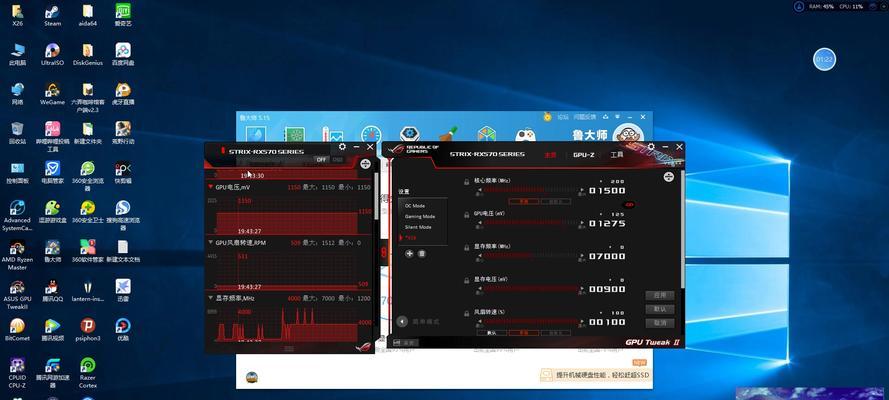
Task: Collapse the 显存频率,MHz graph
Action: pyautogui.click(x=211, y=297)
